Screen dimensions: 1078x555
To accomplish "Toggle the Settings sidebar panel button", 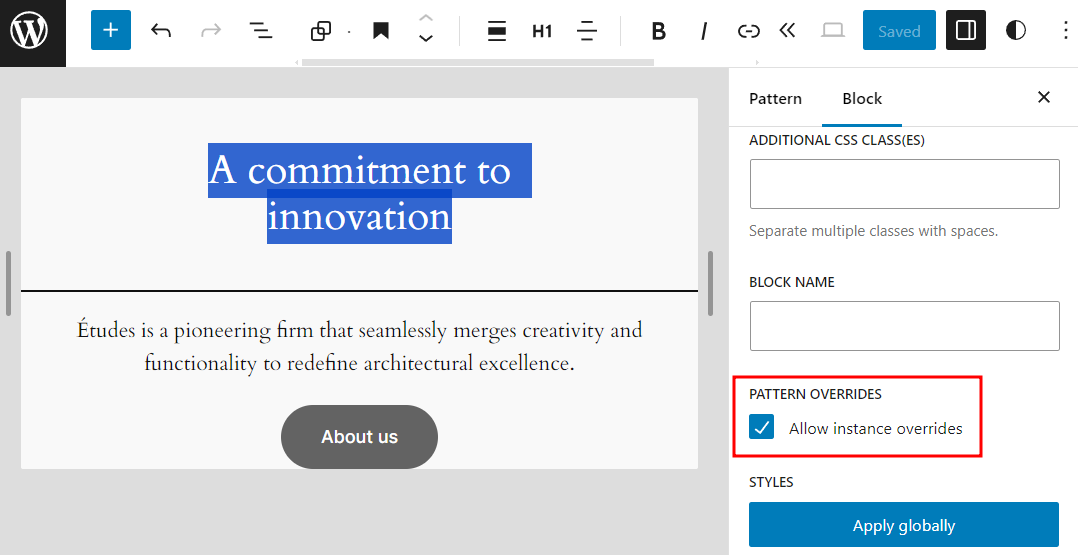I will tap(965, 31).
